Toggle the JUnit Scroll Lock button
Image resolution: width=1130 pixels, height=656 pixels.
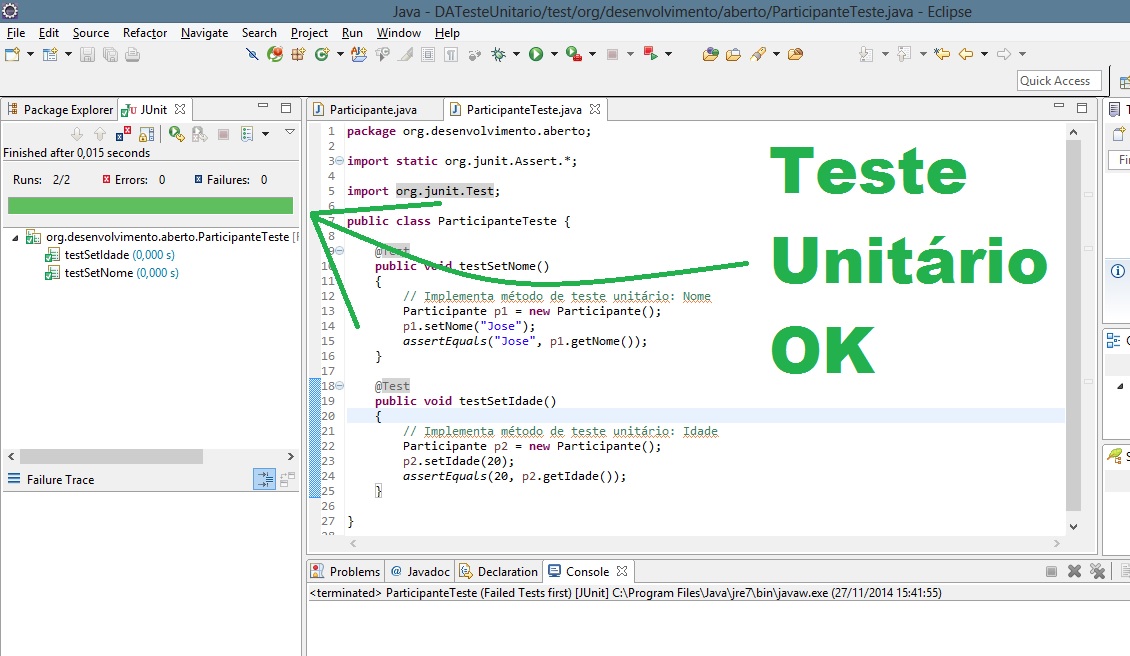(146, 133)
